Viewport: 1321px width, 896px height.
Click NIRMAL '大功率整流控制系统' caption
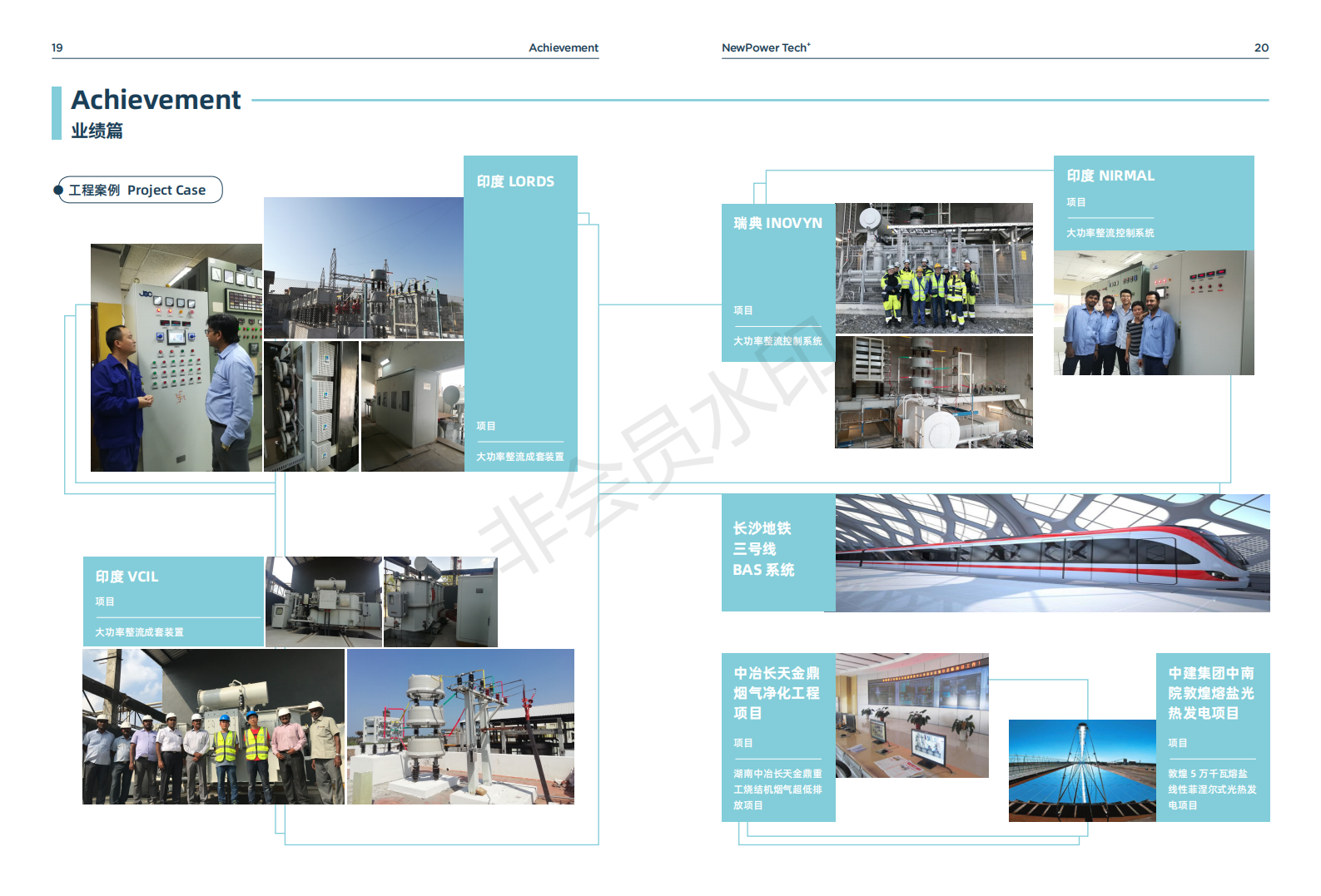click(x=1110, y=233)
